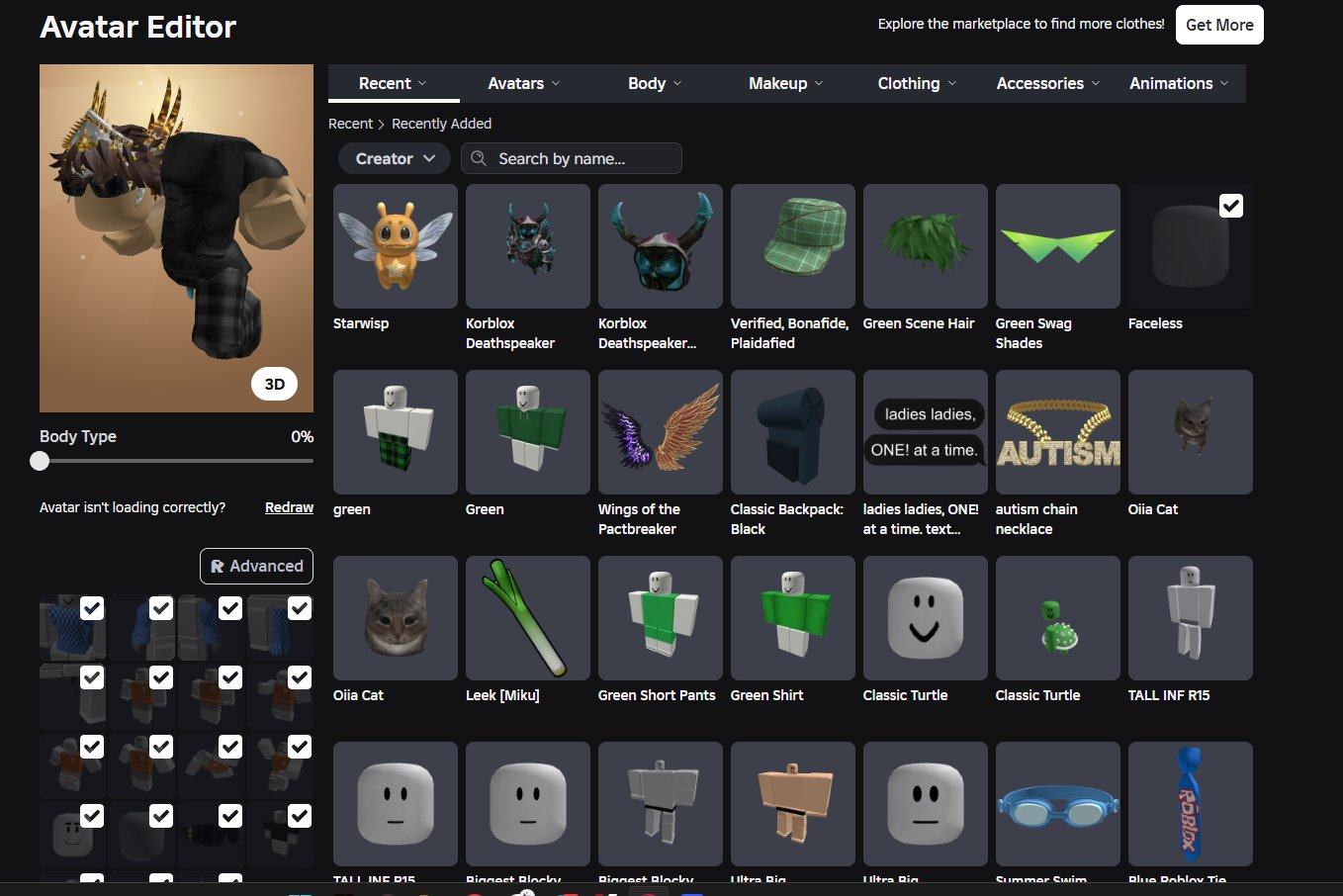
Task: Click the search magnifier icon
Action: pyautogui.click(x=479, y=158)
